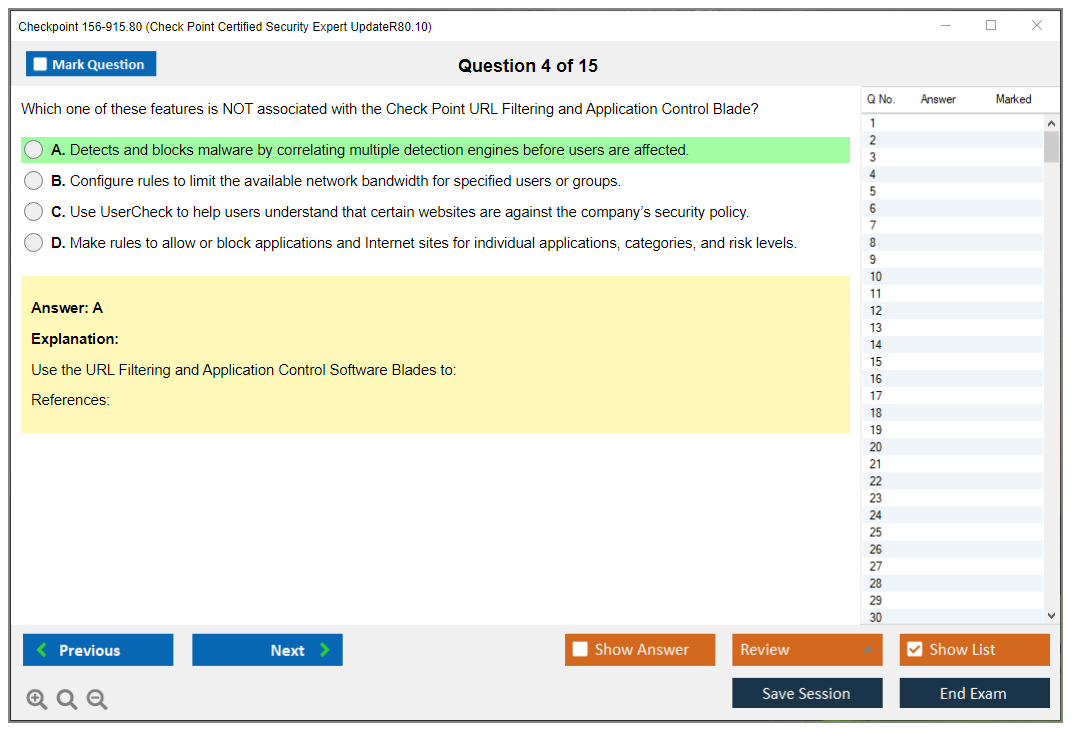This screenshot has width=1075, height=735.
Task: Pick option D radio button
Action: click(34, 243)
